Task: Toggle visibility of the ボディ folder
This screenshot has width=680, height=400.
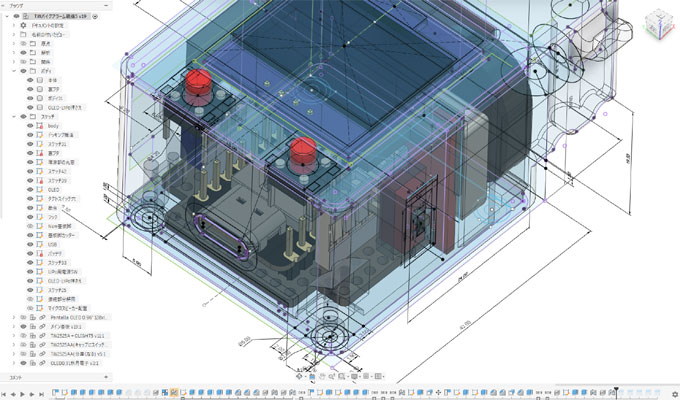Action: [23, 71]
